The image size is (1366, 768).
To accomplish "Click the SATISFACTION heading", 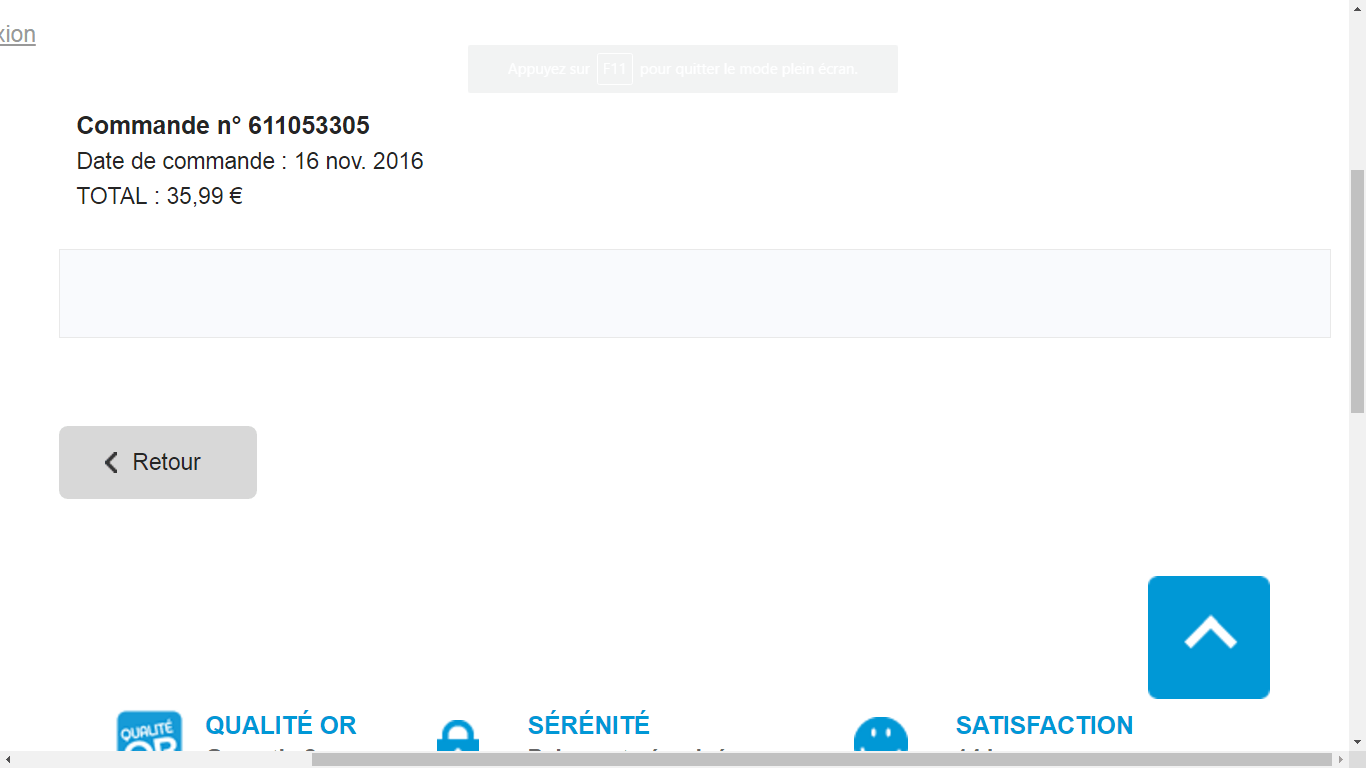I will [x=1044, y=725].
